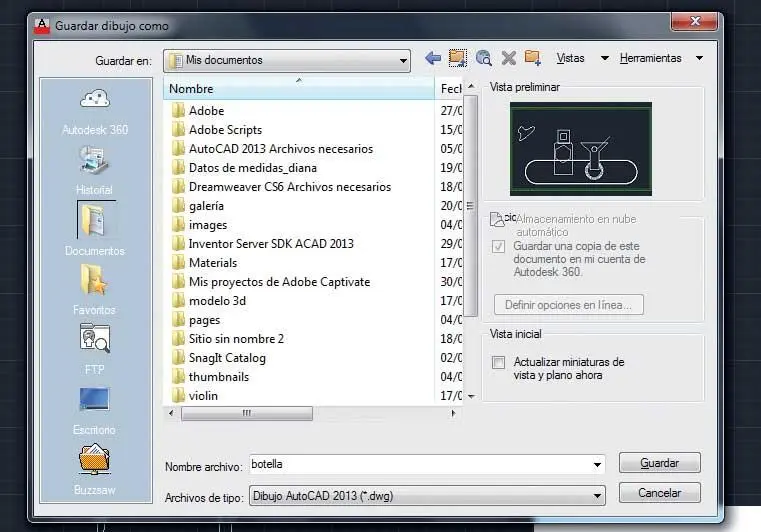Click the violin folder icon
Viewport: 761px width, 532px height.
(178, 396)
